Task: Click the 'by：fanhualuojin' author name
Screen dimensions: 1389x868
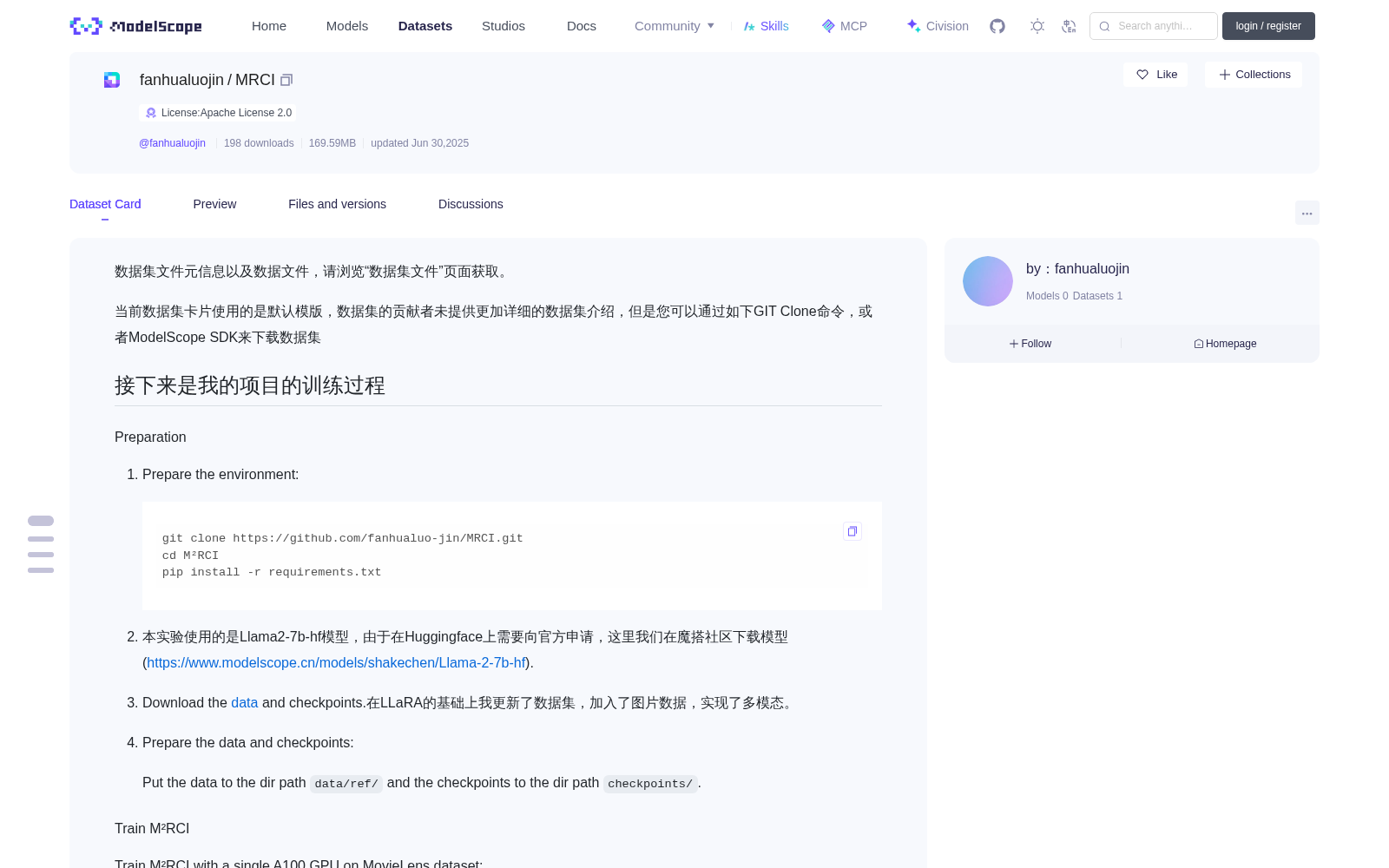Action: (1077, 269)
